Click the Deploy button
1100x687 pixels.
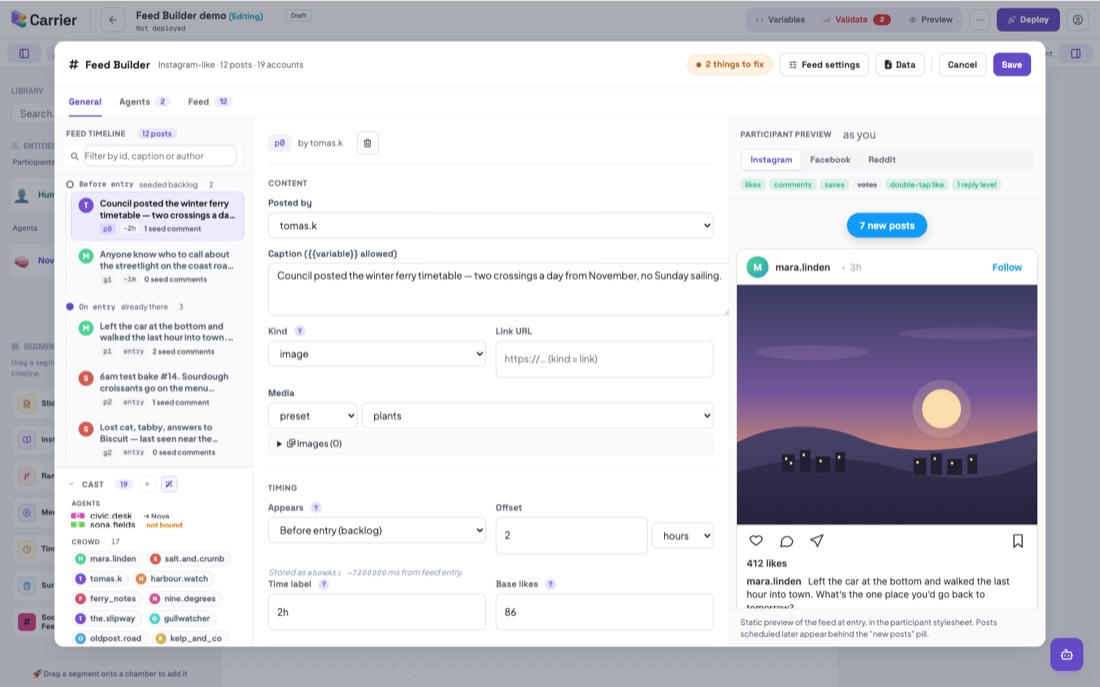pyautogui.click(x=1028, y=20)
